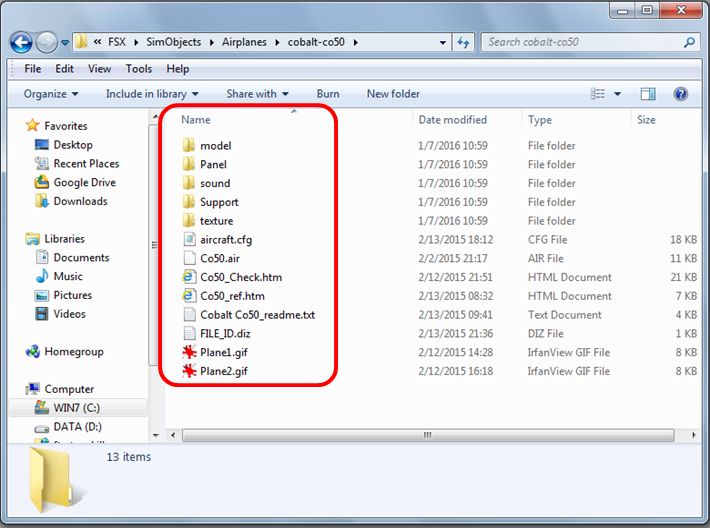
Task: Click the New folder button
Action: (x=393, y=94)
